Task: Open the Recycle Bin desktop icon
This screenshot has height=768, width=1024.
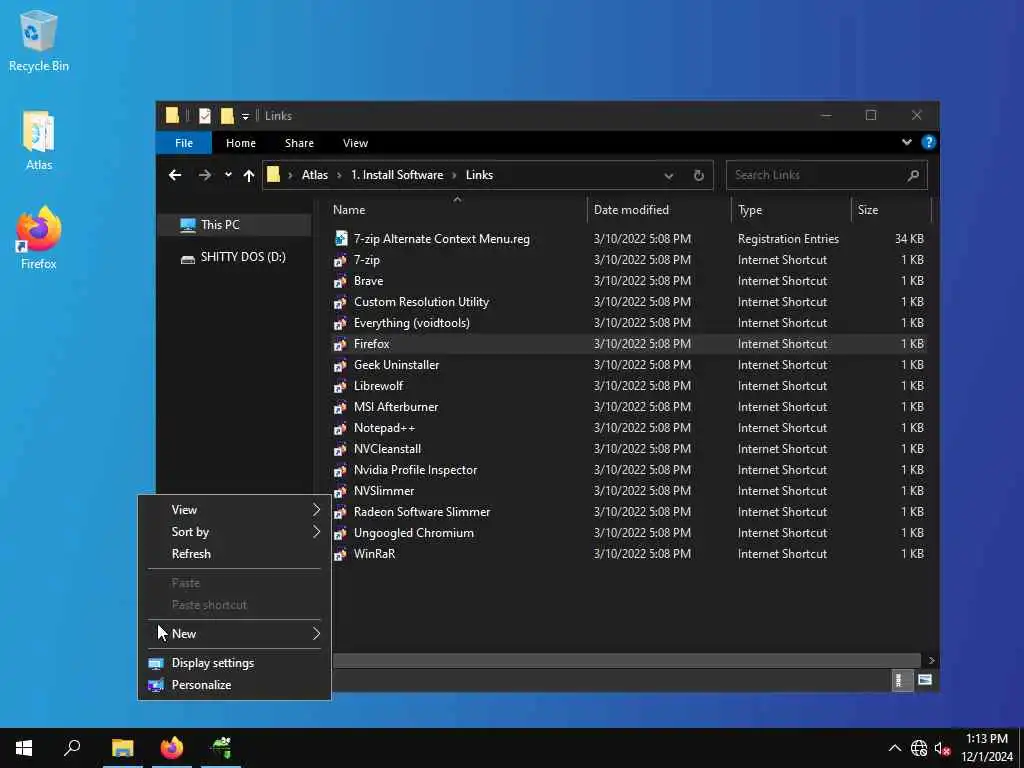Action: point(39,40)
